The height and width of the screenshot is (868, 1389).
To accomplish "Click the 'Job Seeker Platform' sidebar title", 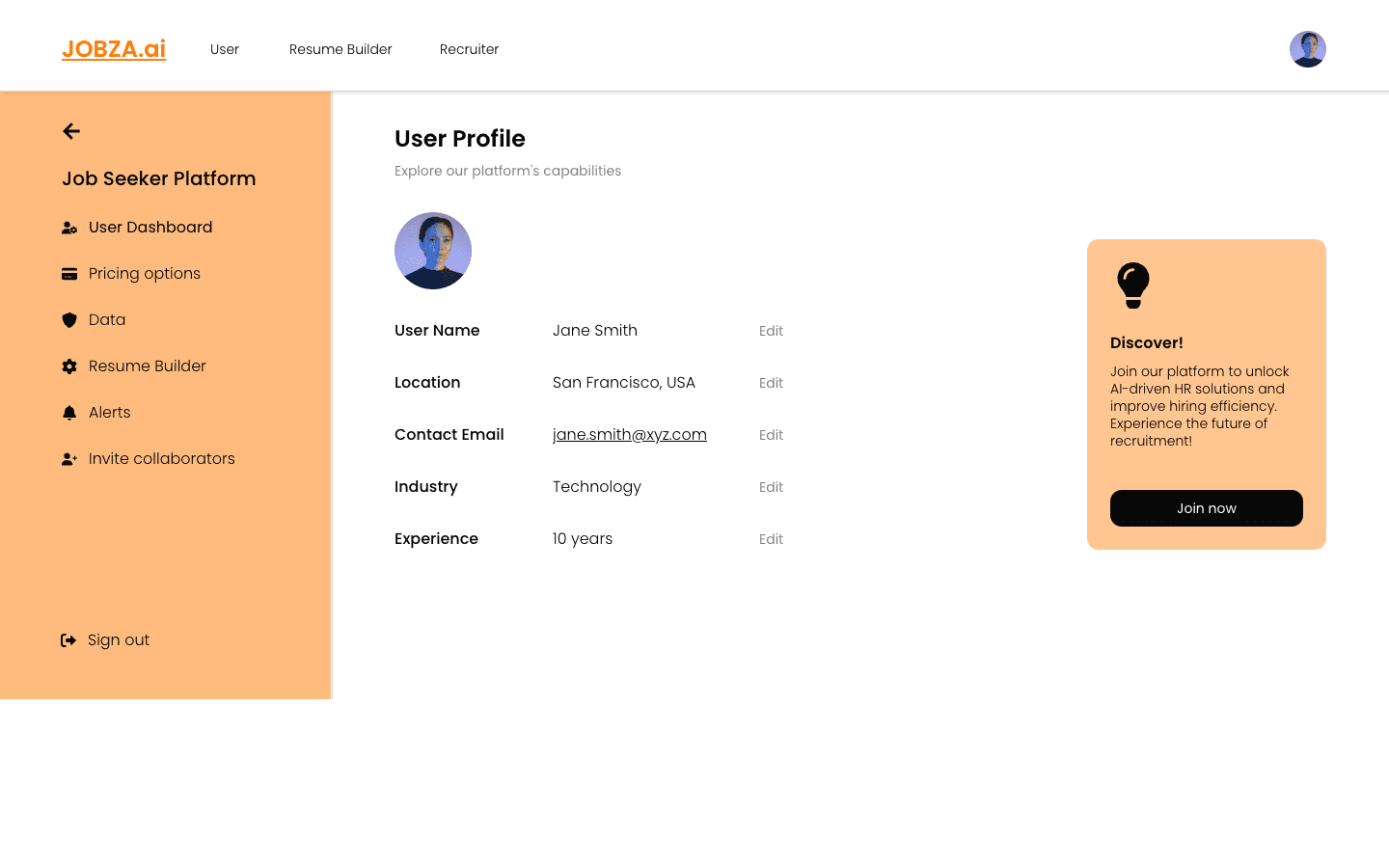I will pyautogui.click(x=159, y=178).
